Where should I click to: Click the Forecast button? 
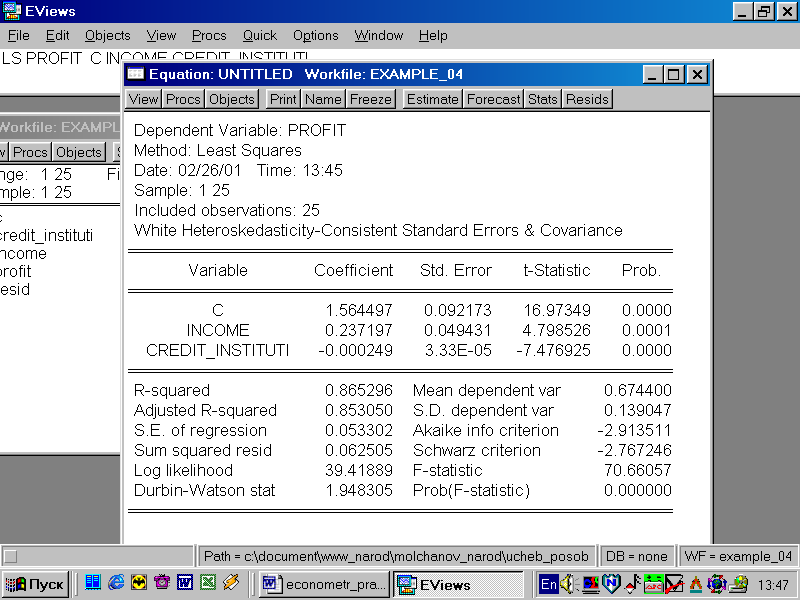(493, 99)
